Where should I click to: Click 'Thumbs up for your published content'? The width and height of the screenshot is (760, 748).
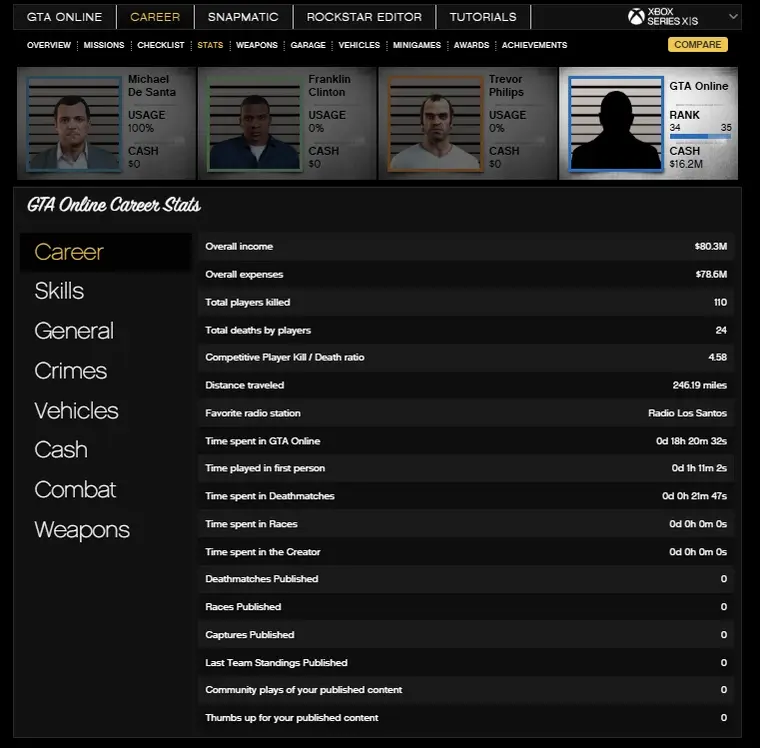point(292,718)
